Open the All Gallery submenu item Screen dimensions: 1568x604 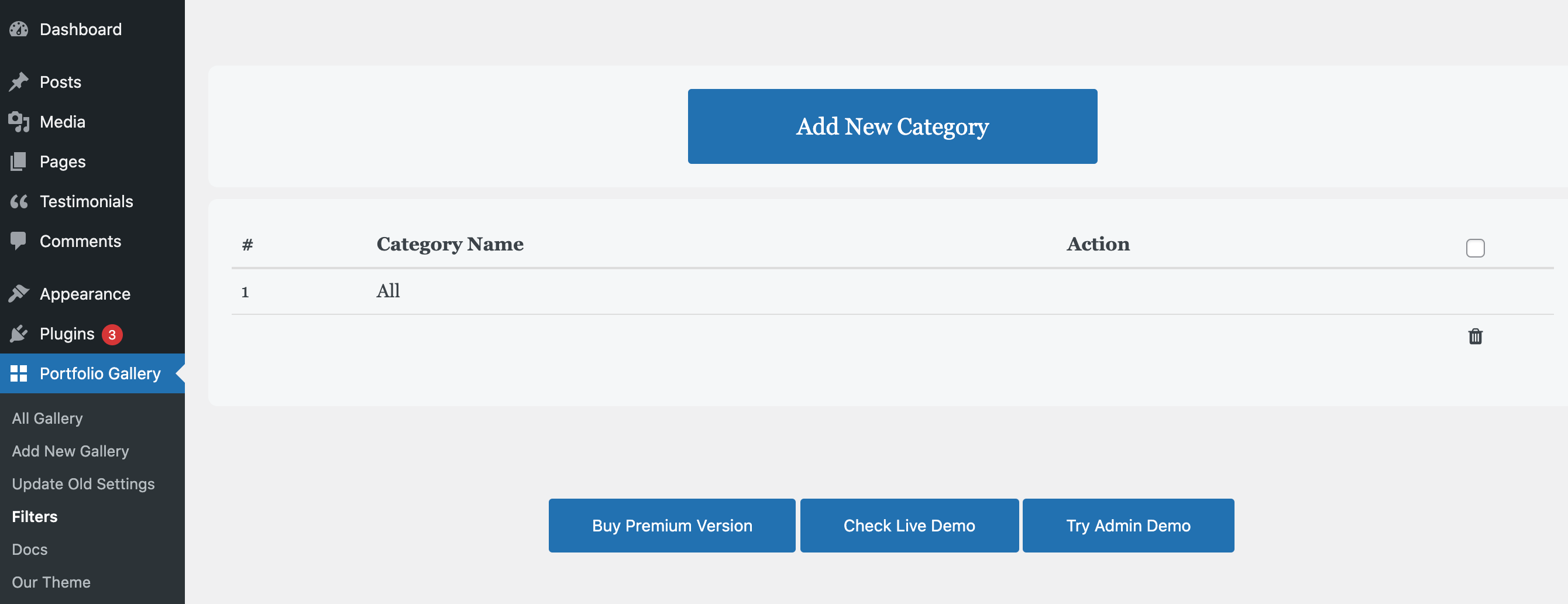pyautogui.click(x=47, y=418)
